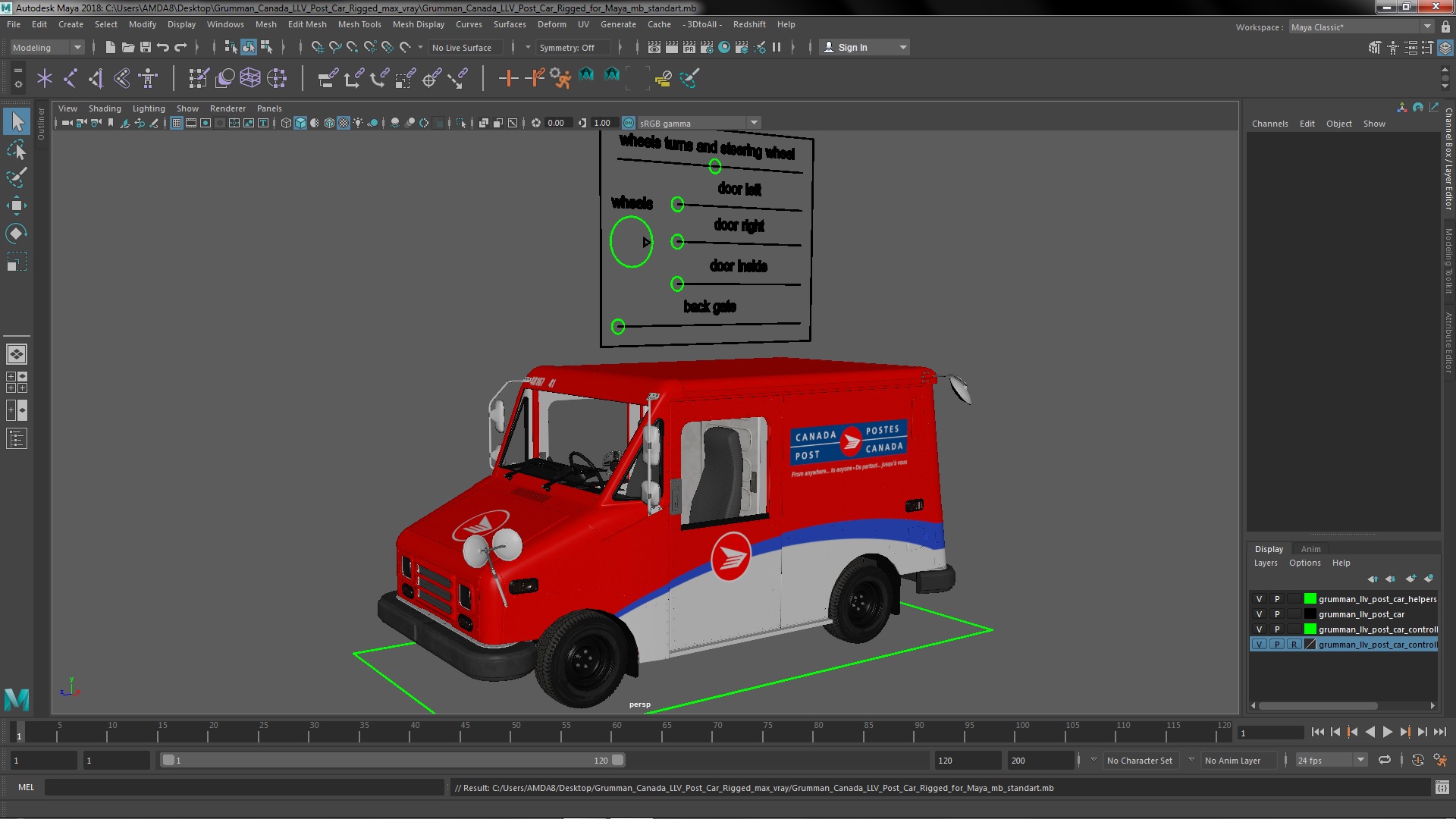Toggle the R reference mode of selected layer
This screenshot has width=1456, height=819.
(1294, 645)
